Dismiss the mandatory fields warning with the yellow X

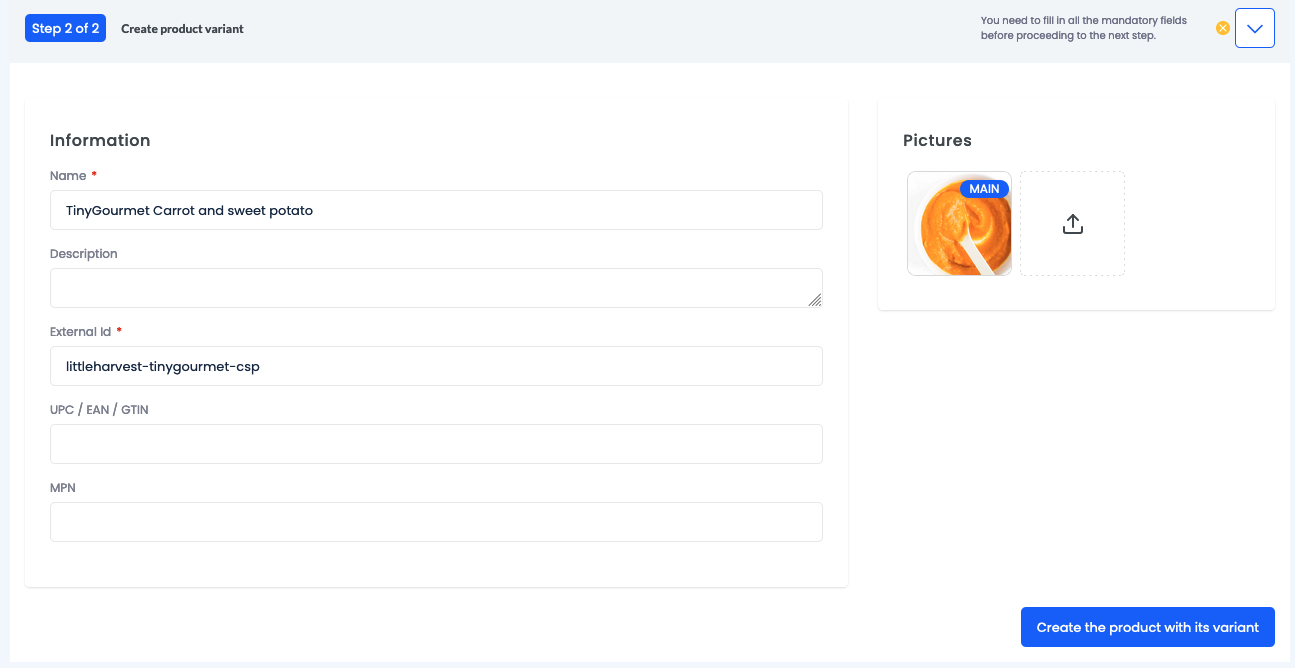click(x=1222, y=28)
